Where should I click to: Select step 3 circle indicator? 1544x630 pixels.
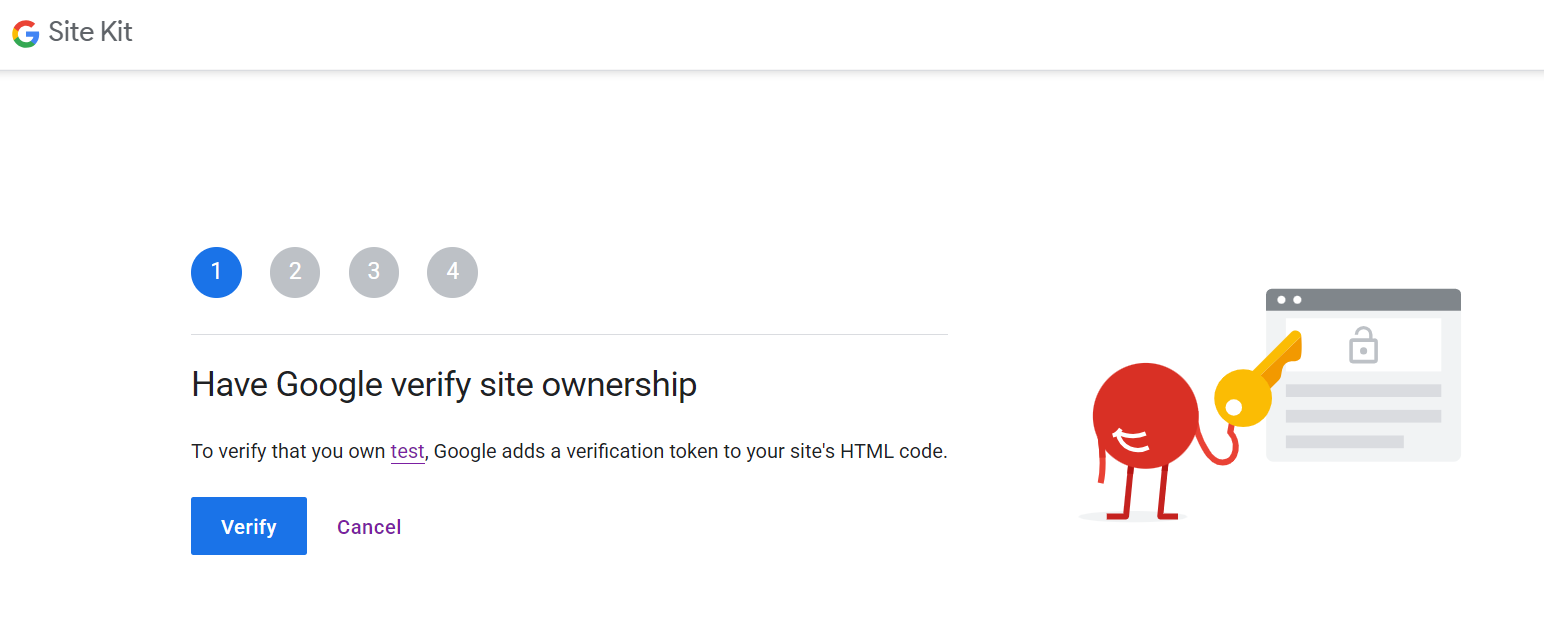pyautogui.click(x=374, y=272)
